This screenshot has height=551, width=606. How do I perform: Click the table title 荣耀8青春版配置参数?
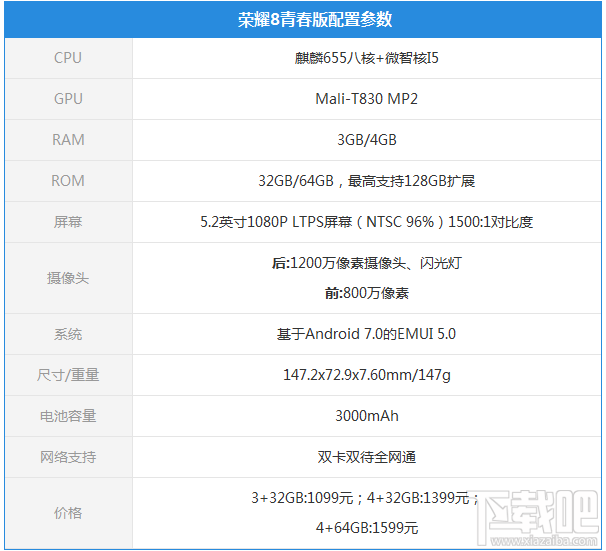(x=315, y=19)
